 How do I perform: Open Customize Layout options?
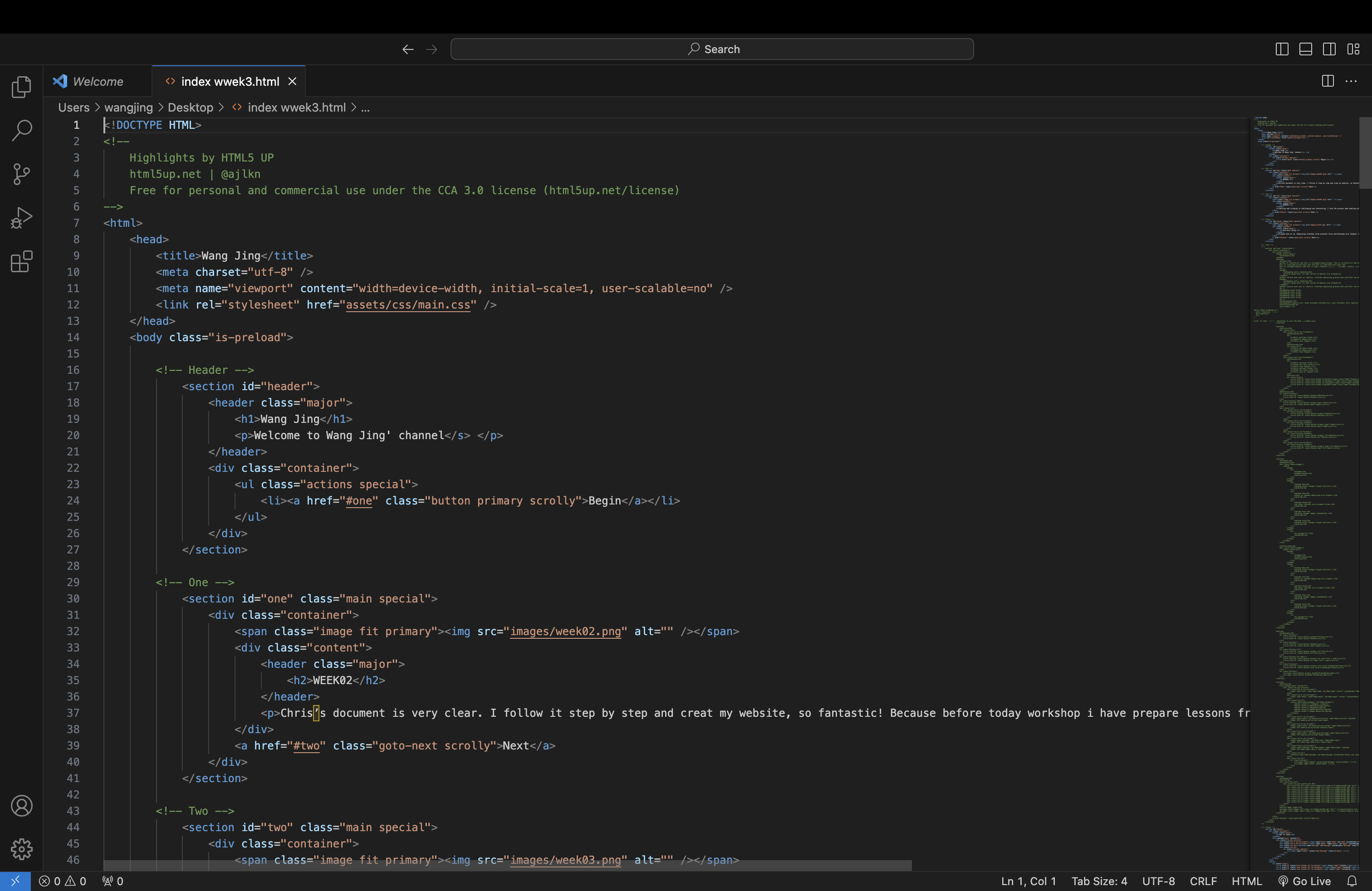tap(1353, 49)
